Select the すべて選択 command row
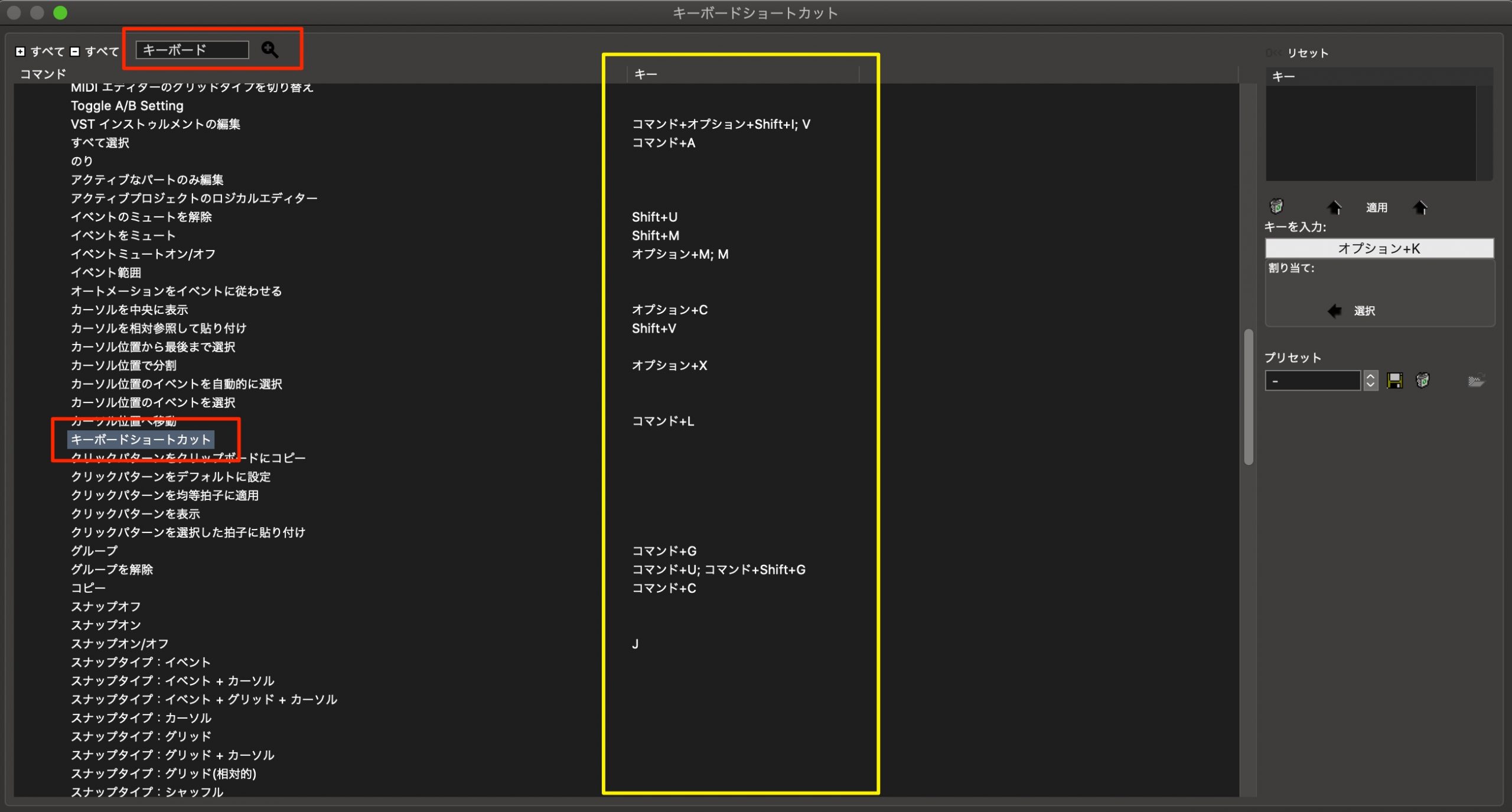The image size is (1512, 812). pos(100,143)
